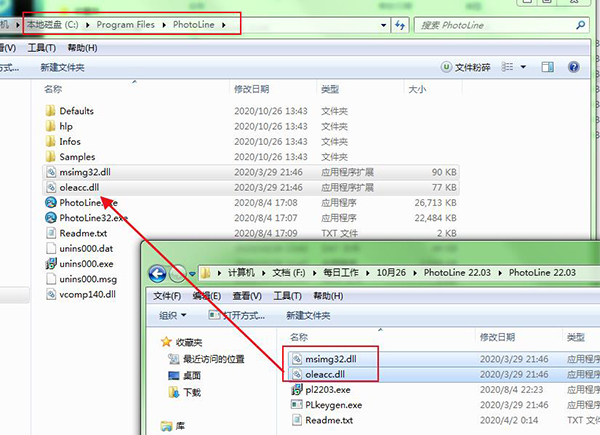Select the vcomp140.dll file icon
600x435 pixels.
[51, 294]
